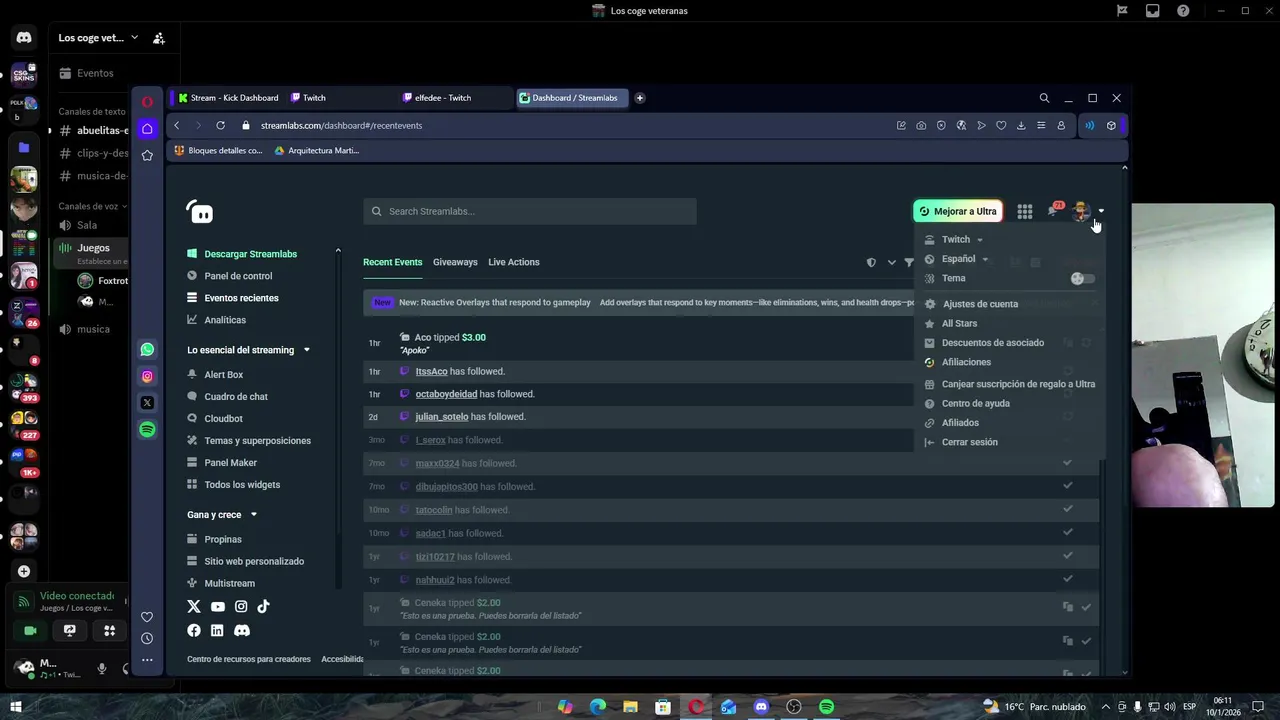Screen dimensions: 1280x720
Task: Open the Alert Box sidebar item
Action: (x=224, y=375)
